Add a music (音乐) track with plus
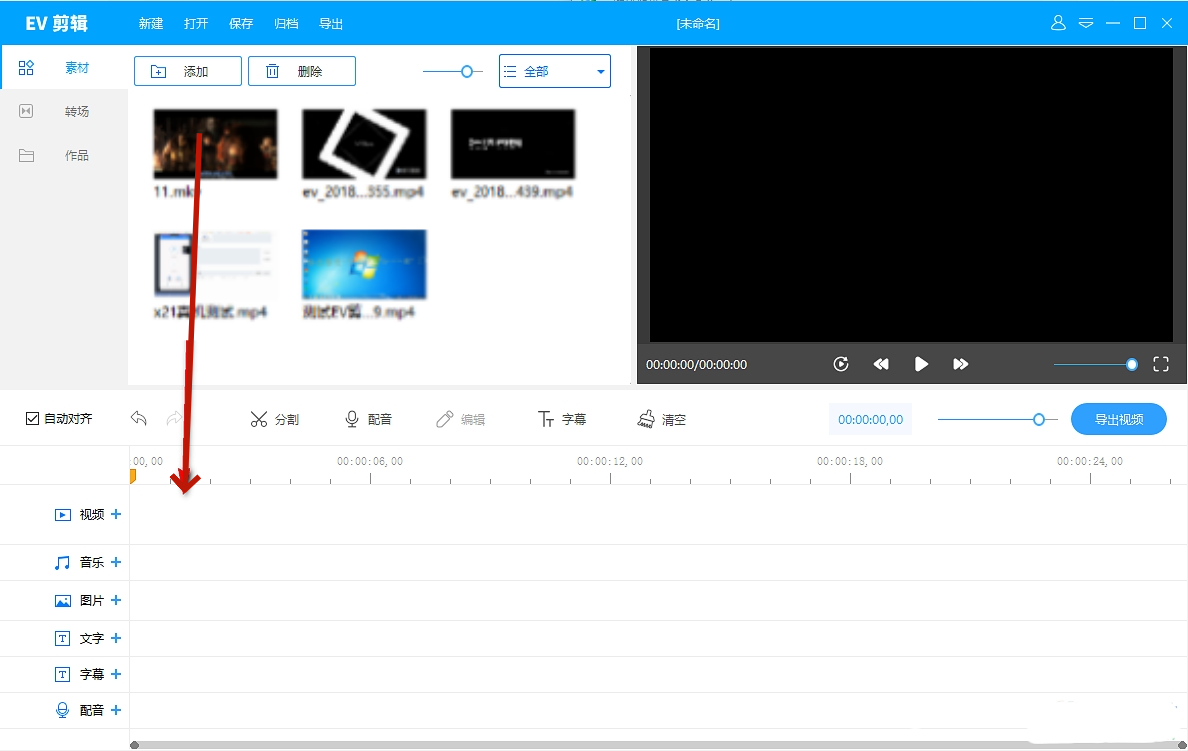 pos(116,562)
